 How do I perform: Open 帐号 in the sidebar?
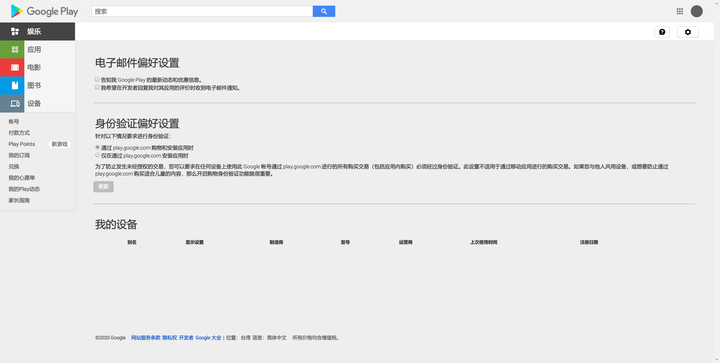(14, 122)
